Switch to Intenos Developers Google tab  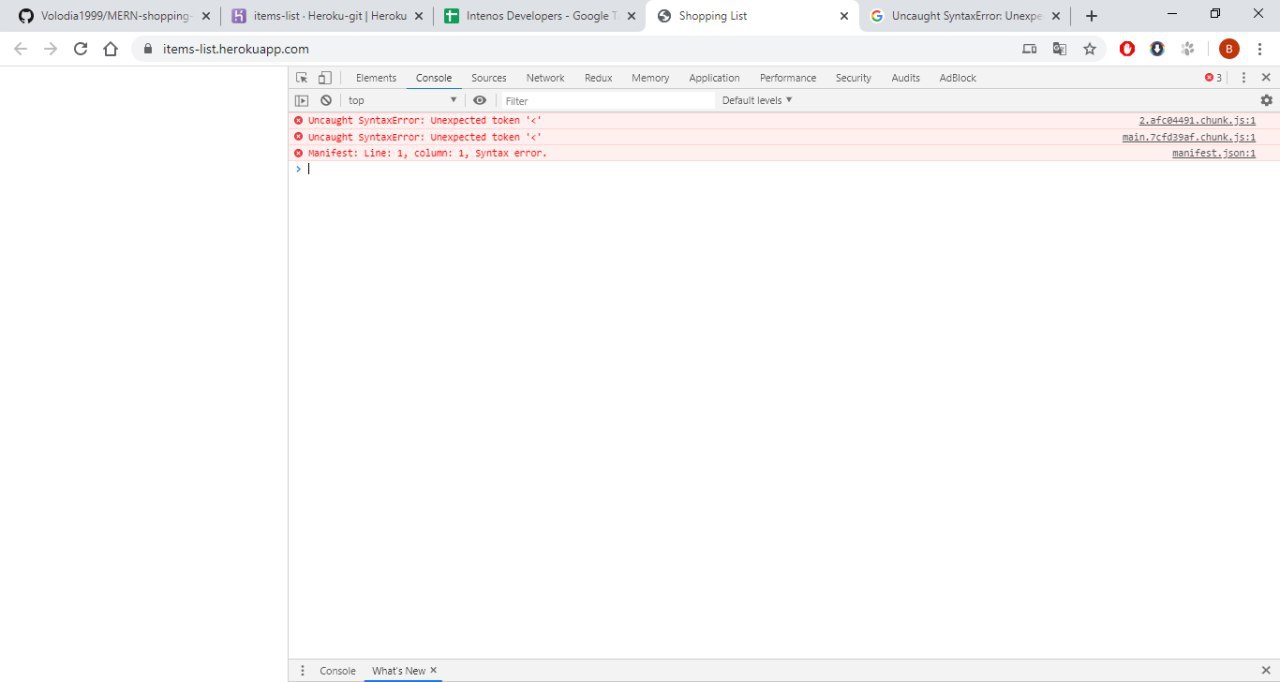click(540, 16)
